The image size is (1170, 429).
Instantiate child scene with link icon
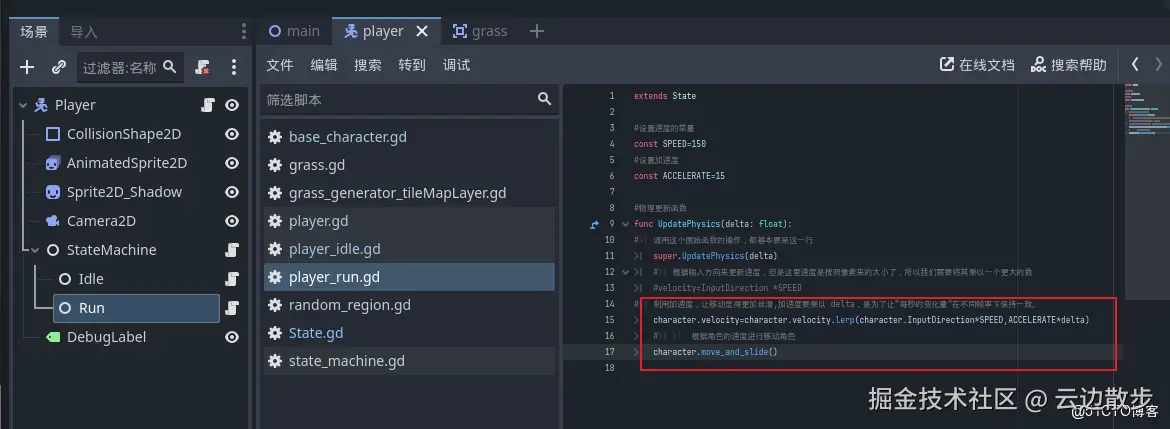tap(59, 67)
